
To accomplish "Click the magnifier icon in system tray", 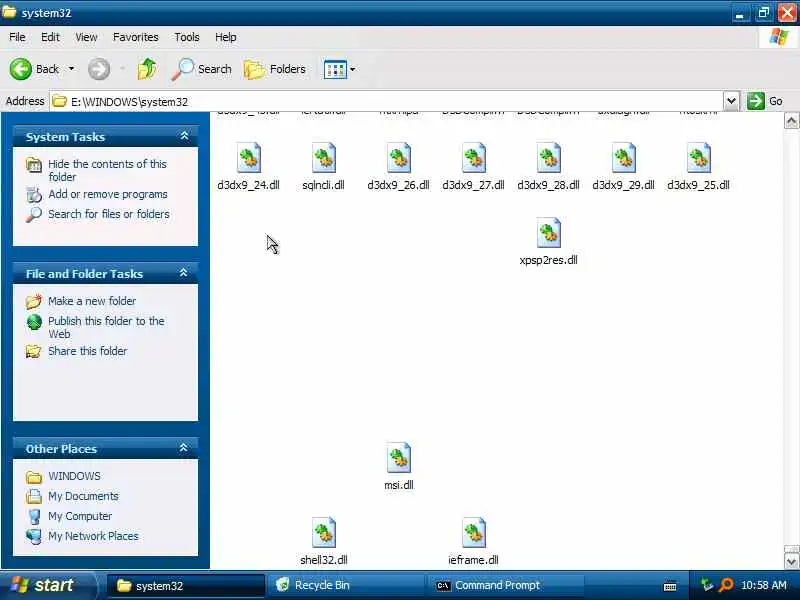I will 725,585.
